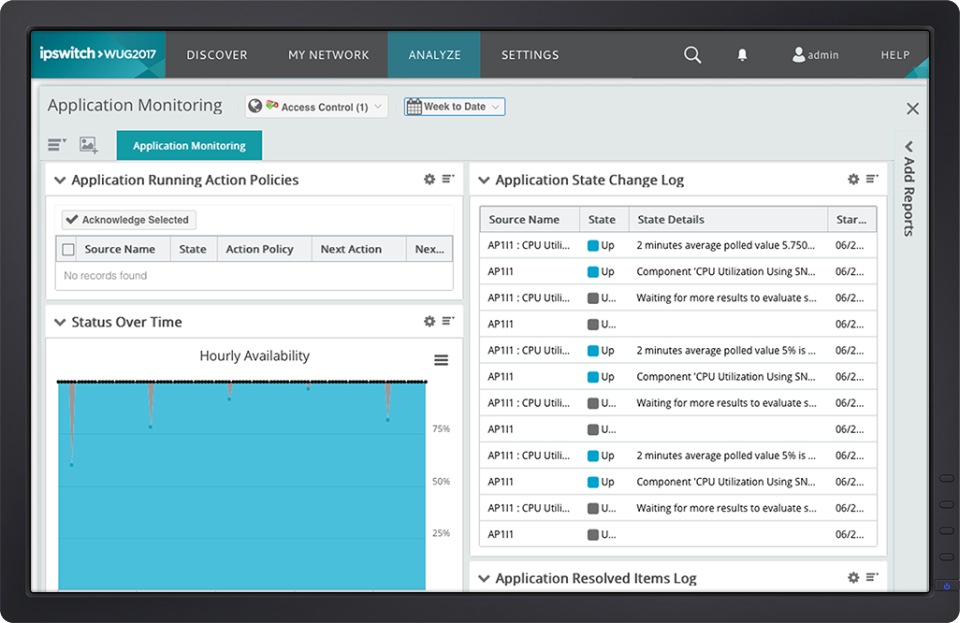Screen dimensions: 960x623
Task: Open the Hourly Availability chart hamburger menu
Action: 441,359
